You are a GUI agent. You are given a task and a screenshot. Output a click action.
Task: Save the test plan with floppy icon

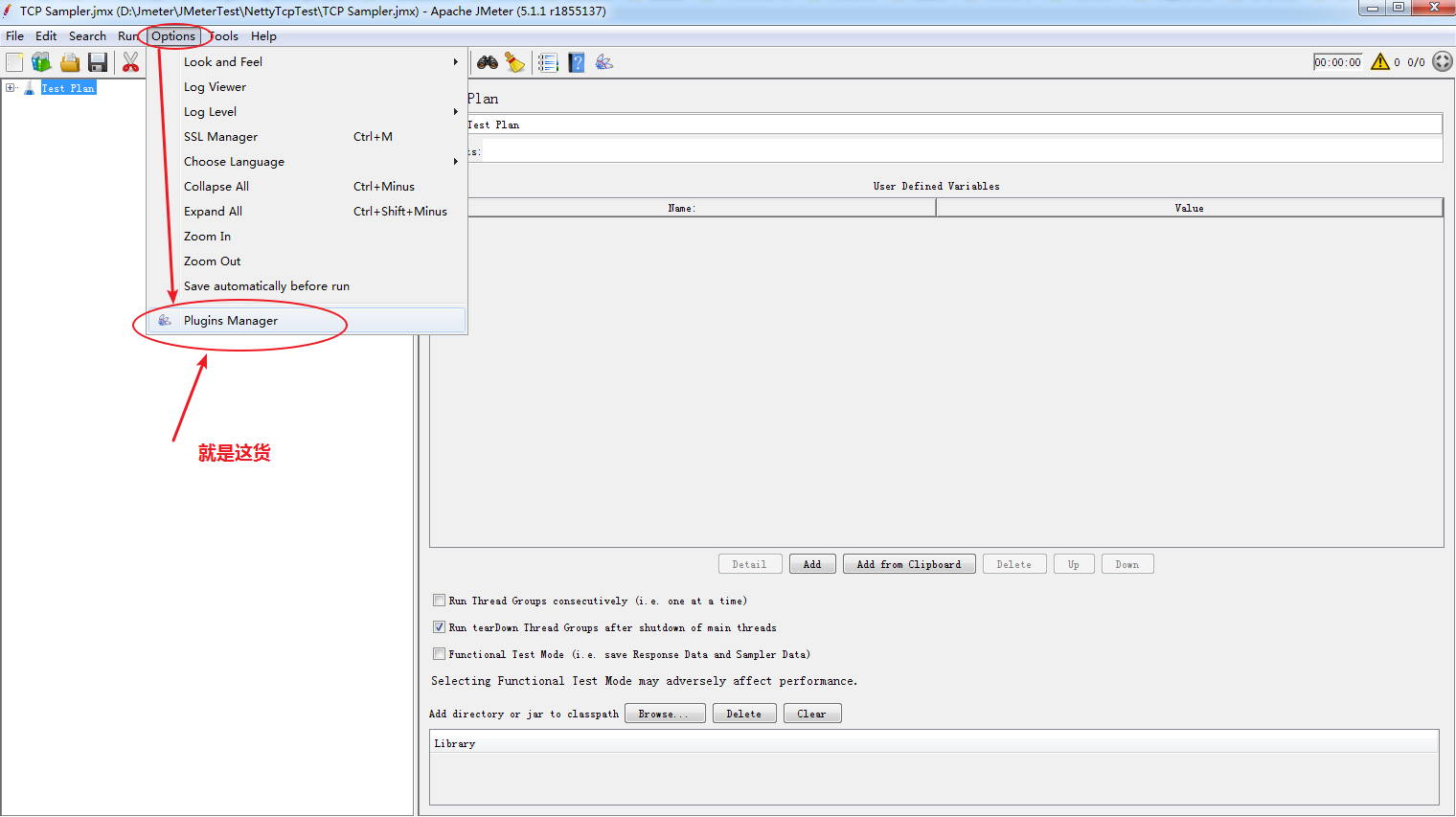pos(98,62)
